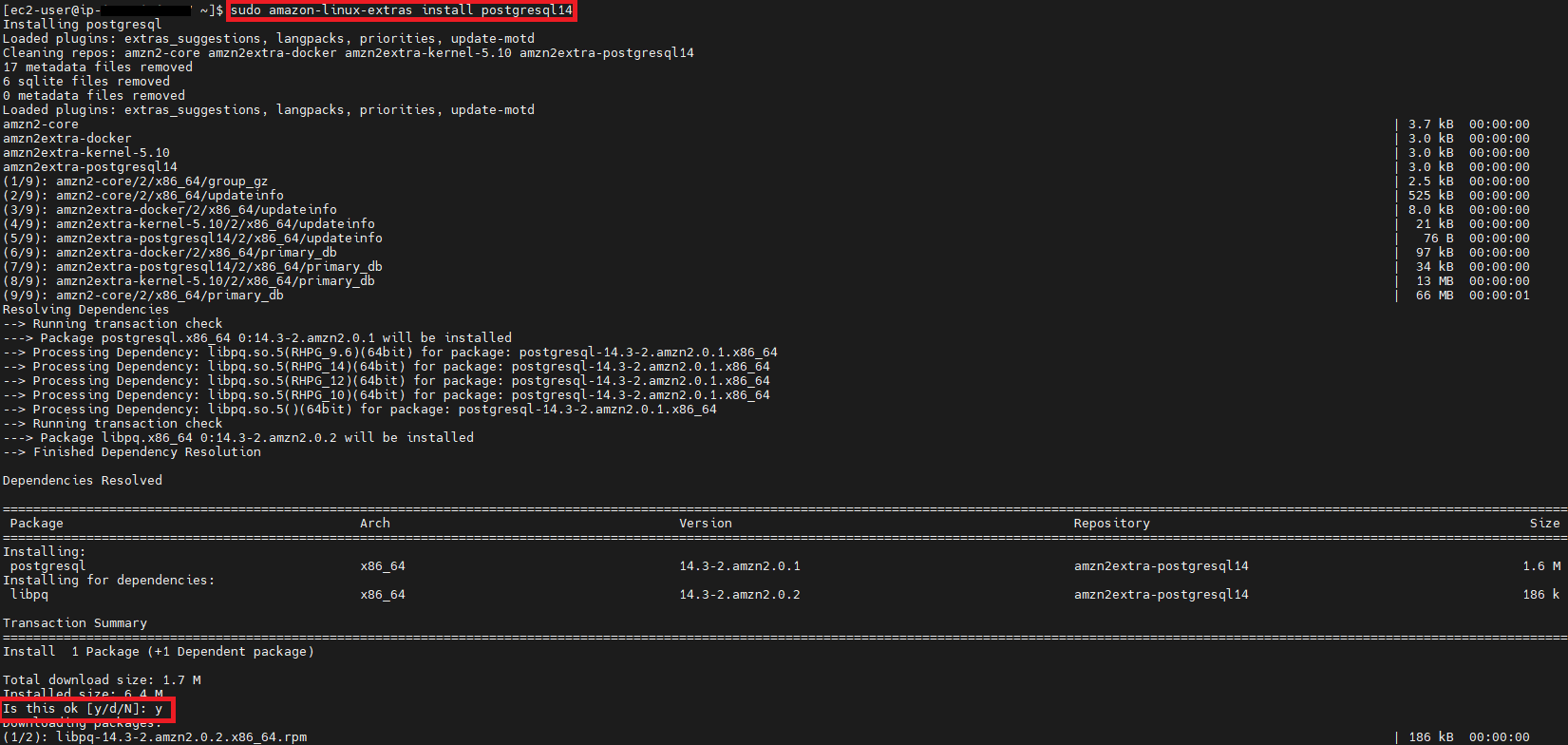Click the 'Package' table column header
The image size is (1568, 745).
(37, 524)
